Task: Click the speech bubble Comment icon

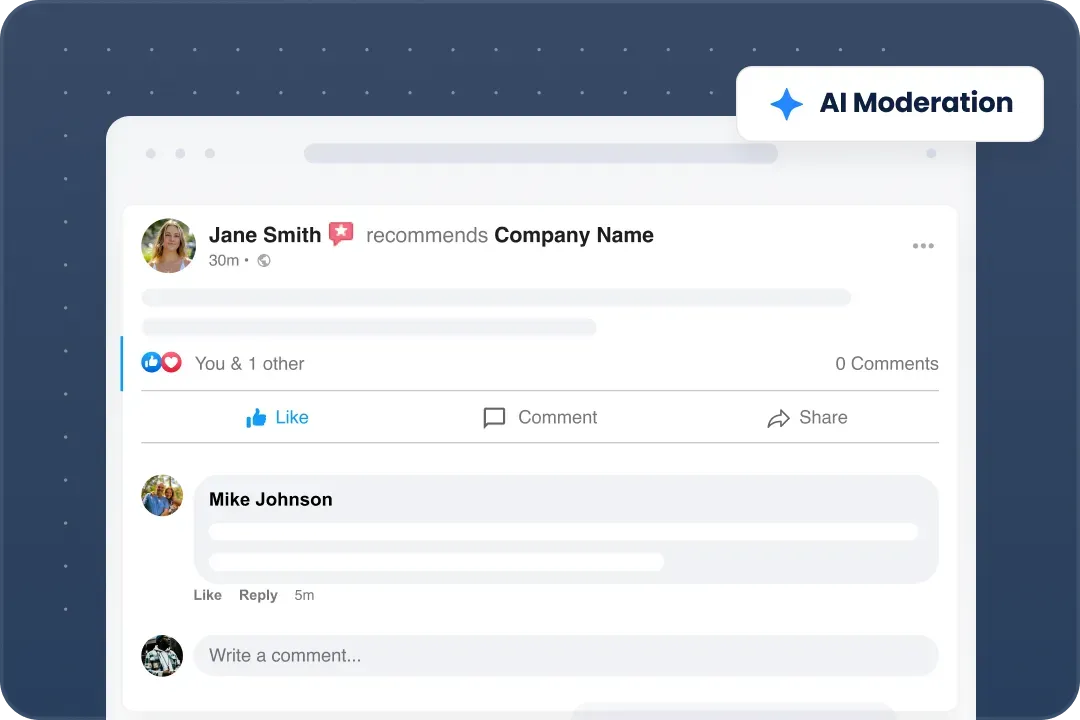Action: (494, 418)
